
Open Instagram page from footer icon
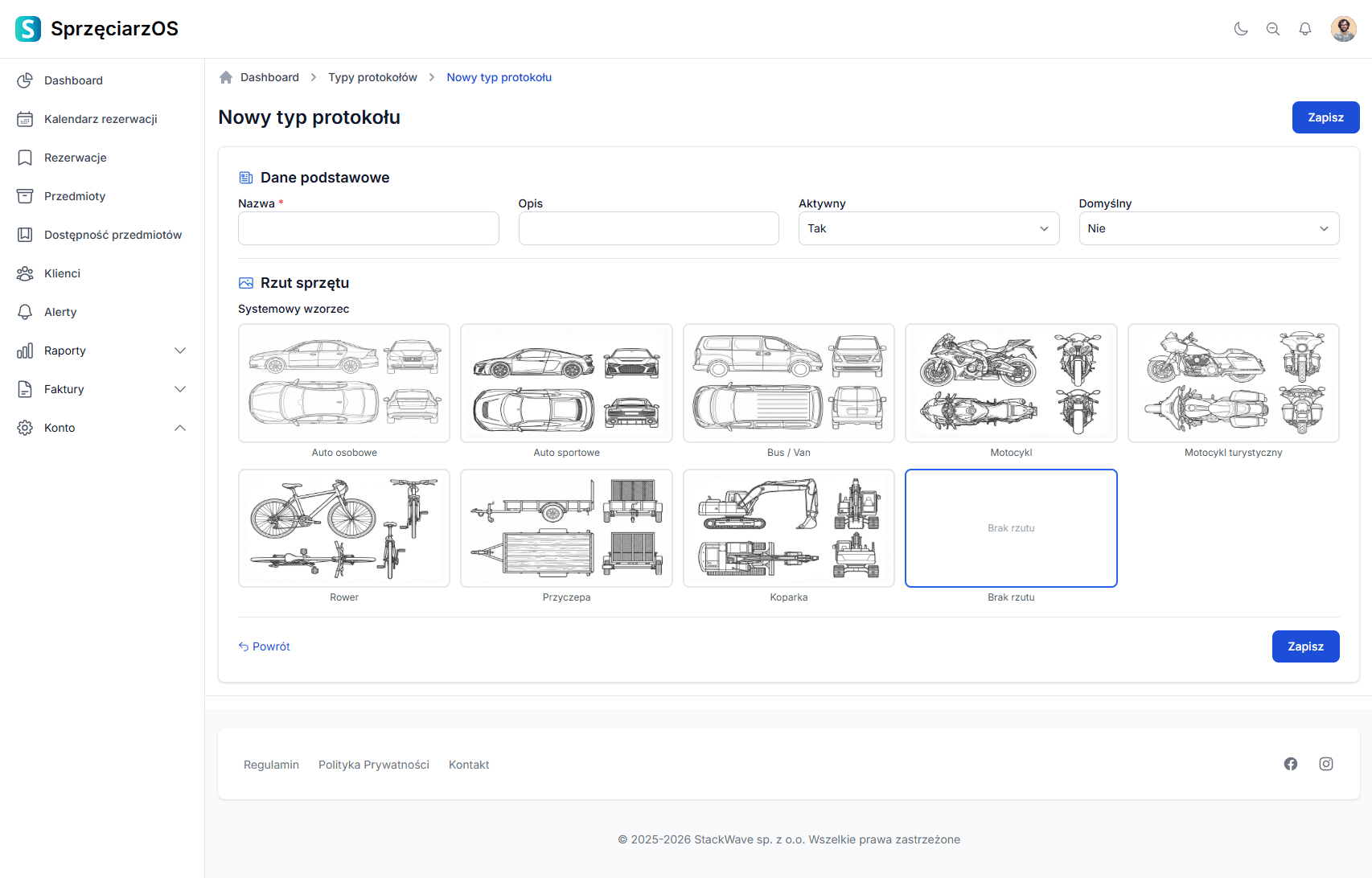[1326, 764]
